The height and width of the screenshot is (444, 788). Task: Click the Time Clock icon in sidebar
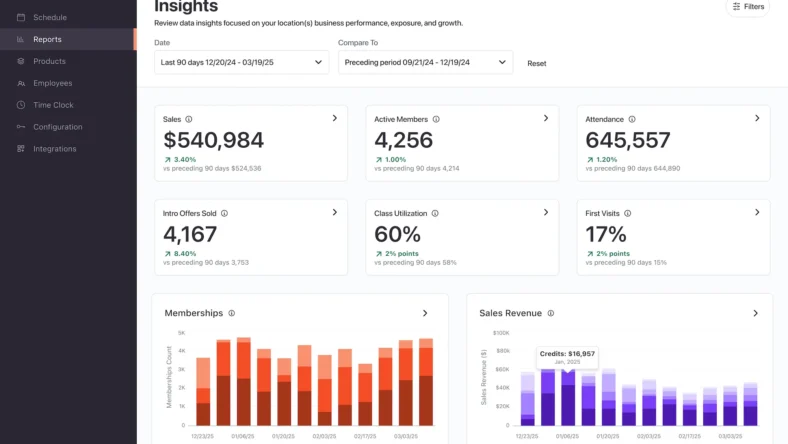pos(21,105)
